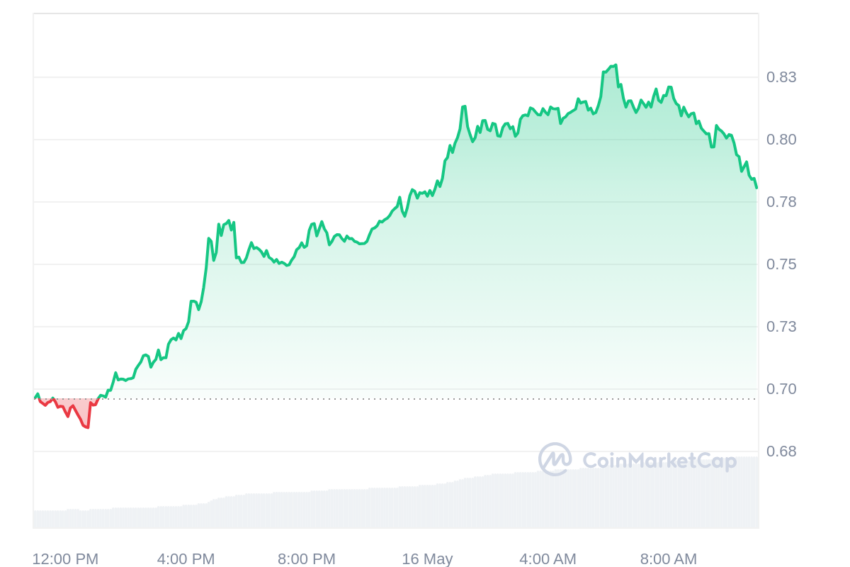The width and height of the screenshot is (850, 567).
Task: Select the 8:00 AM time axis label
Action: coord(668,558)
